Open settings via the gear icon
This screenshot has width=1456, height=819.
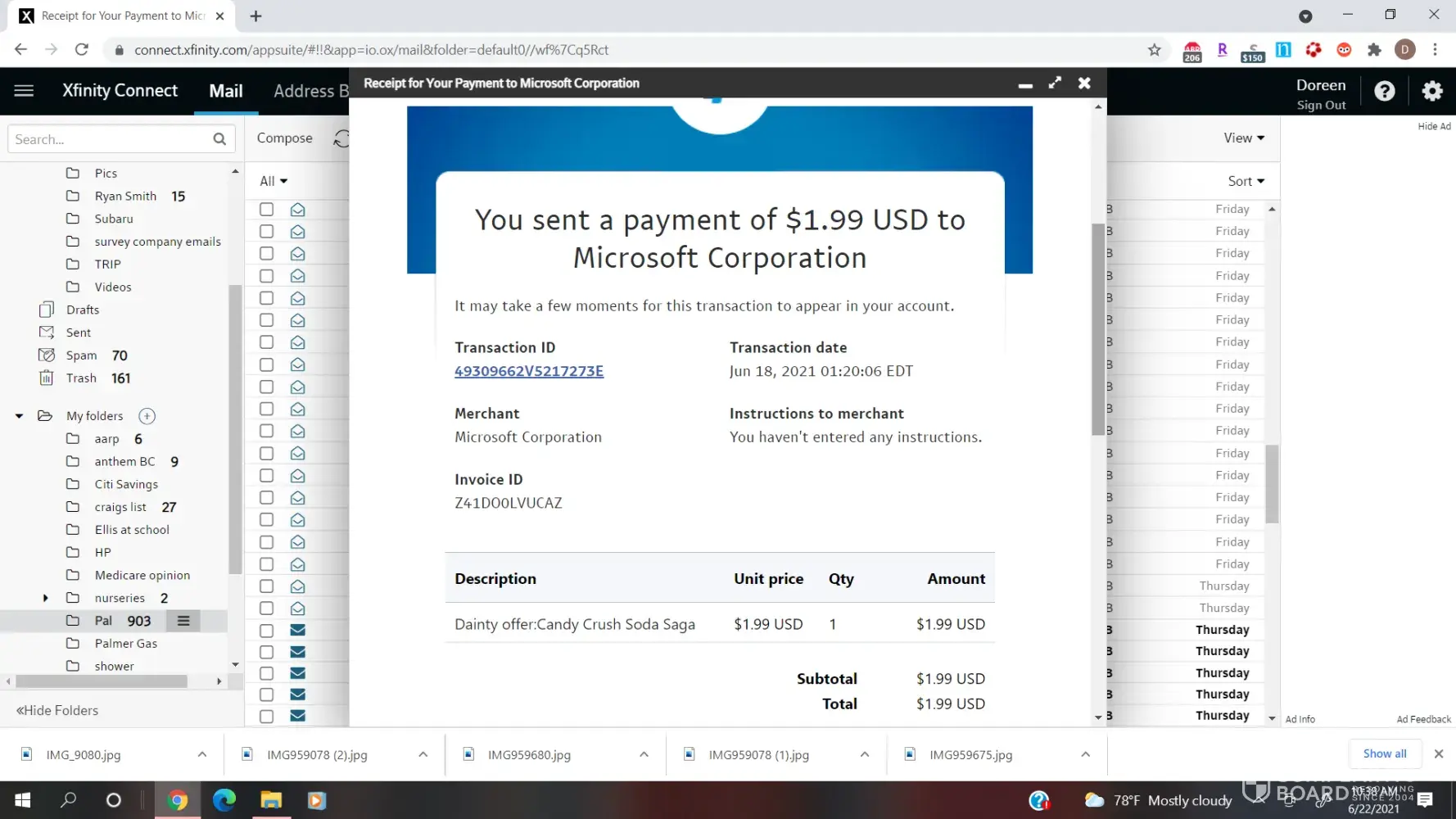1431,91
